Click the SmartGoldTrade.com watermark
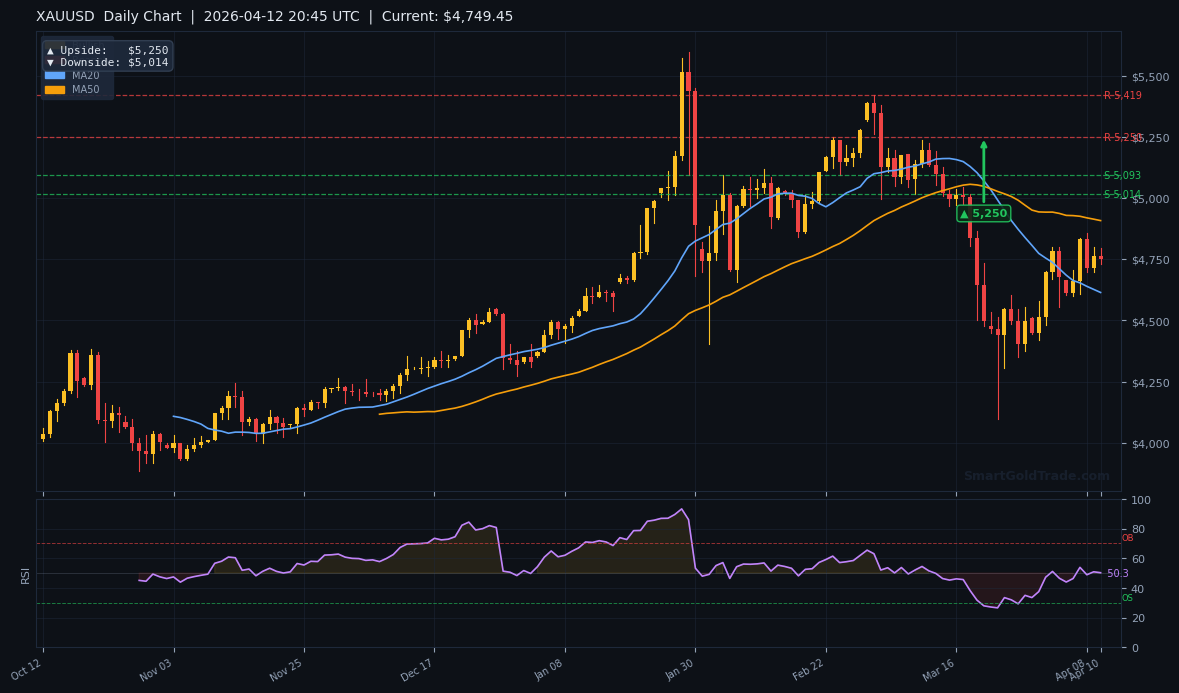The width and height of the screenshot is (1179, 693). click(1035, 475)
